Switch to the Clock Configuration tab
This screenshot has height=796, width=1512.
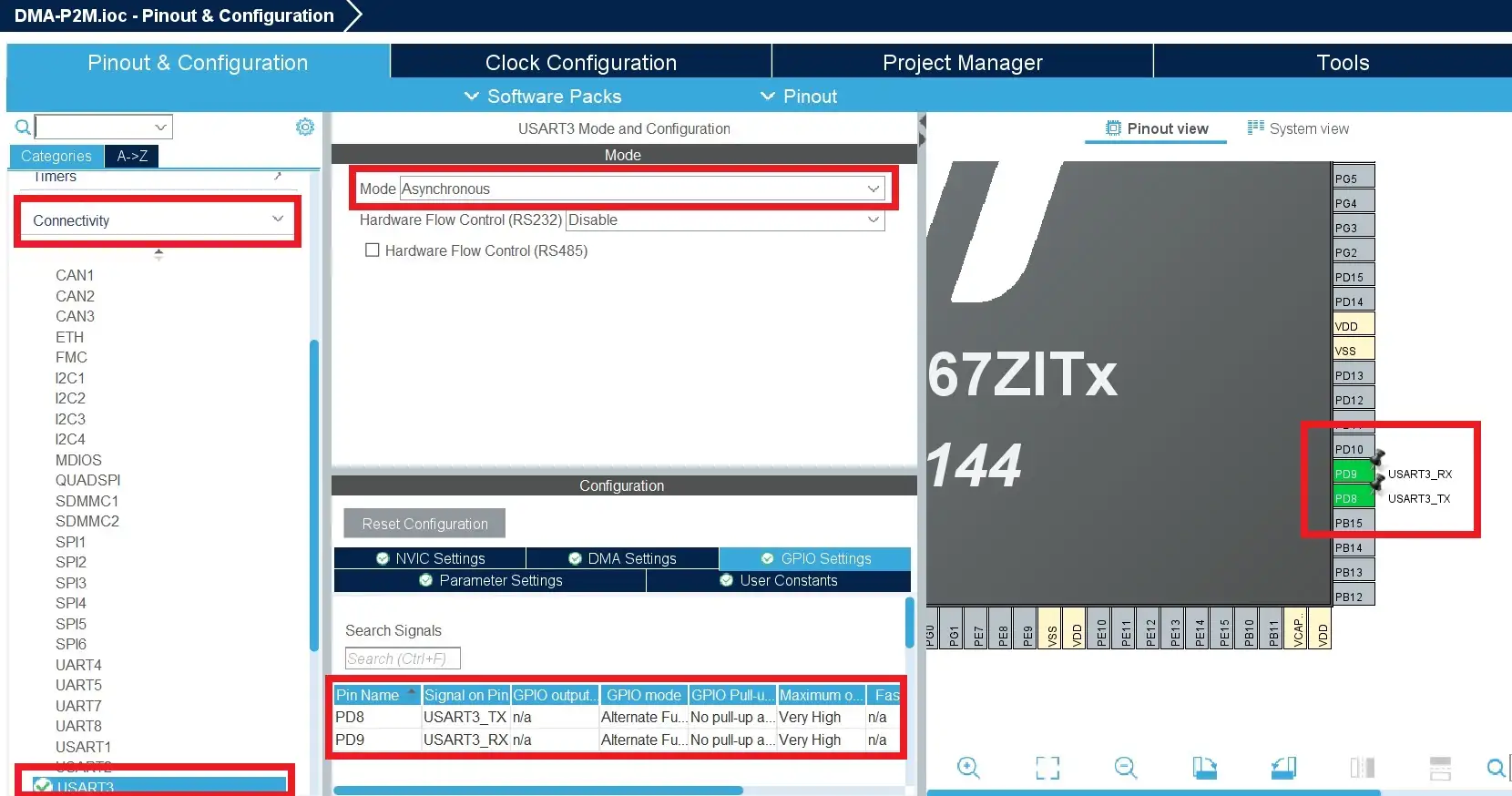point(581,62)
